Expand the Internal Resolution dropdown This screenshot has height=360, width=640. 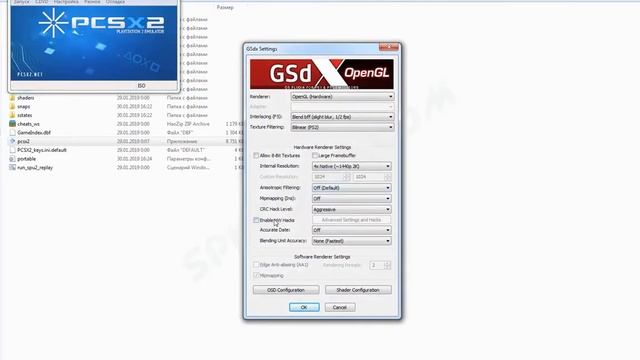[351, 167]
